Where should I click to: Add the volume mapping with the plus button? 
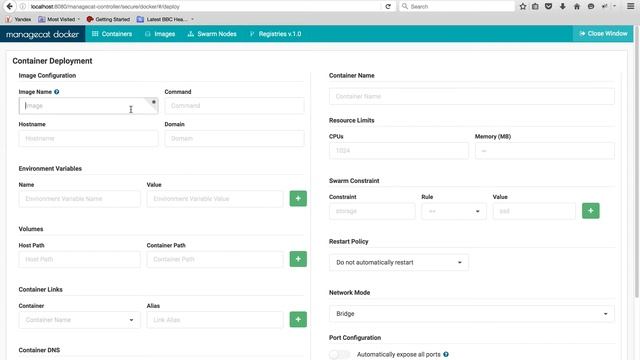coord(298,259)
